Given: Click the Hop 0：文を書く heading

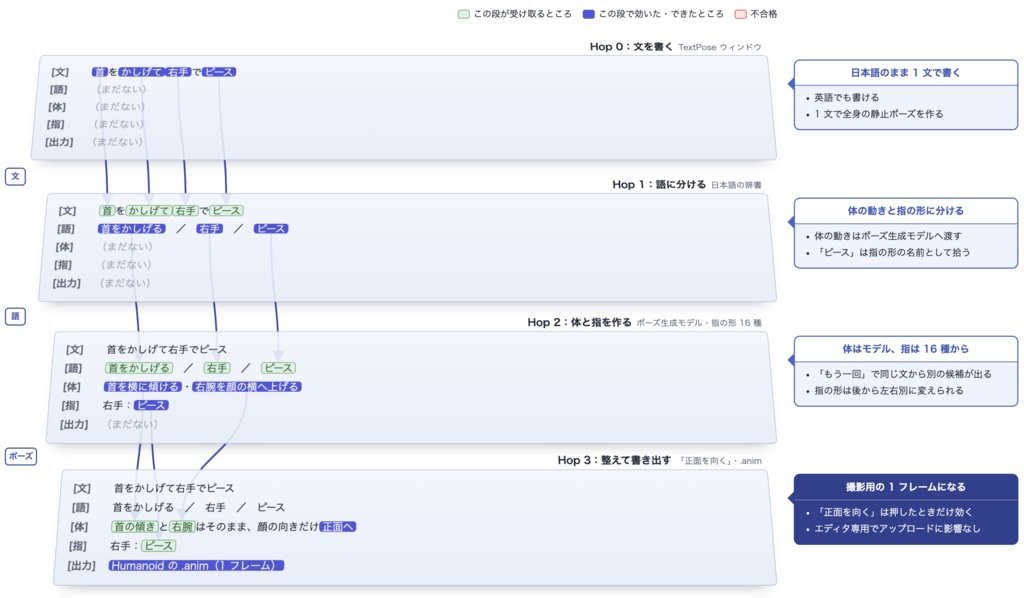Looking at the screenshot, I should click(x=631, y=46).
